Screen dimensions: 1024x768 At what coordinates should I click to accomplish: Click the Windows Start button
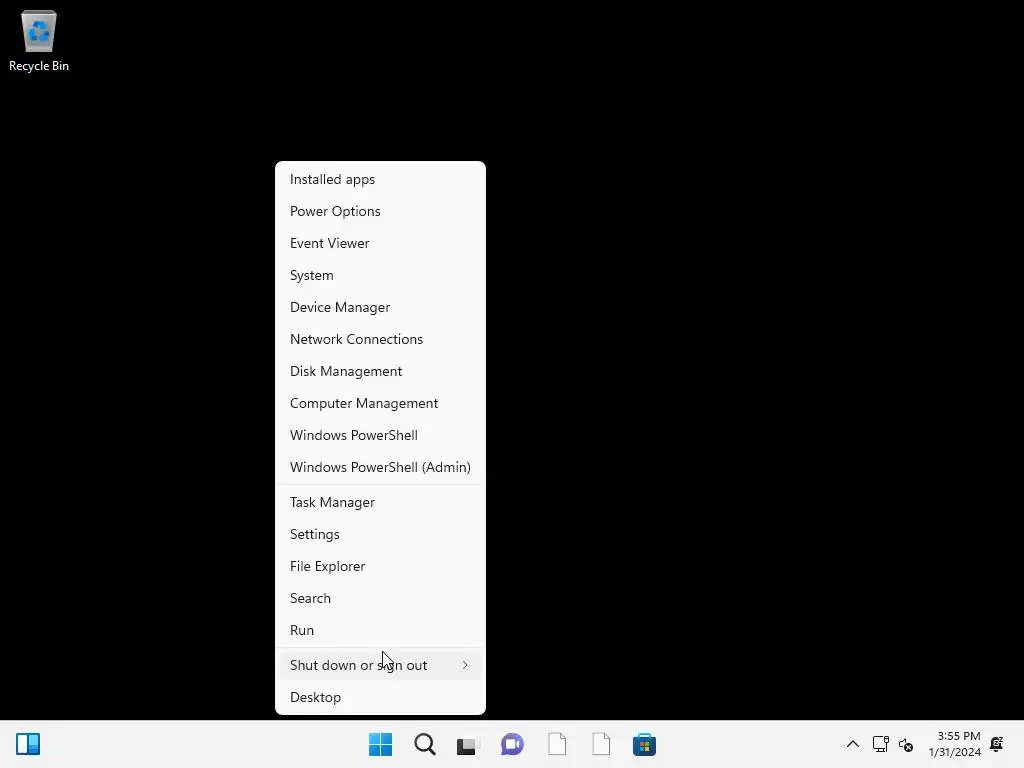(x=380, y=744)
